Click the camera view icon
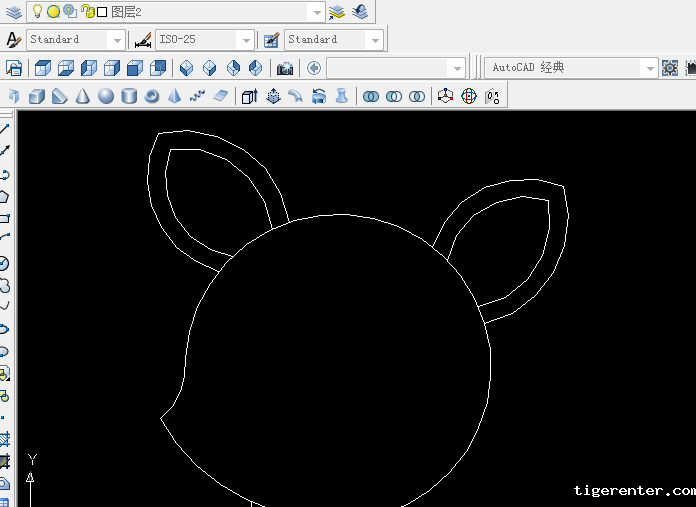 point(285,68)
